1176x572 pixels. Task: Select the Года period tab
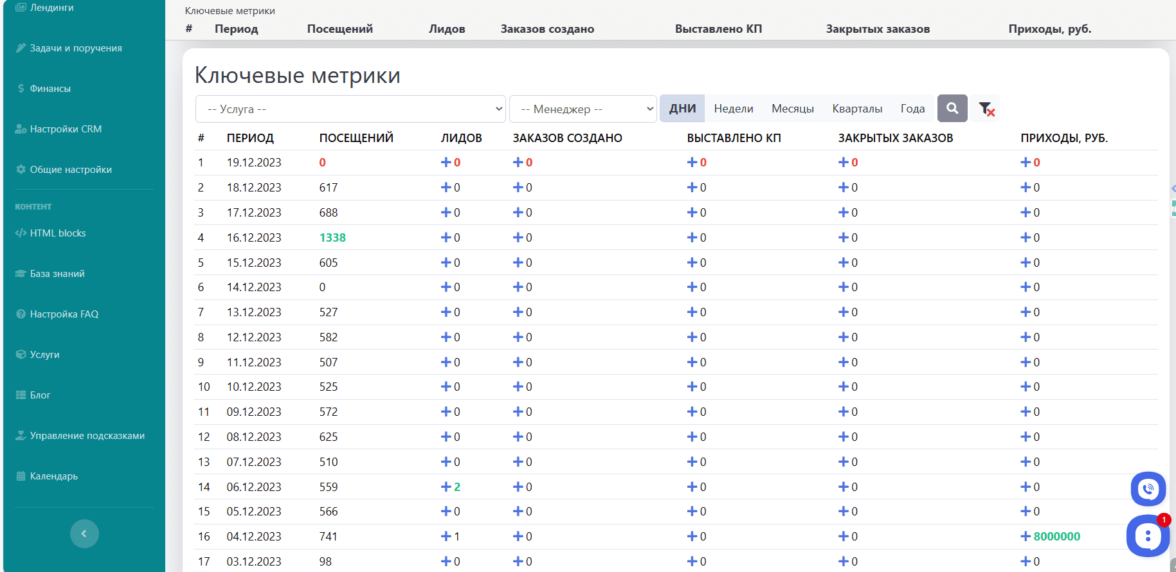912,109
